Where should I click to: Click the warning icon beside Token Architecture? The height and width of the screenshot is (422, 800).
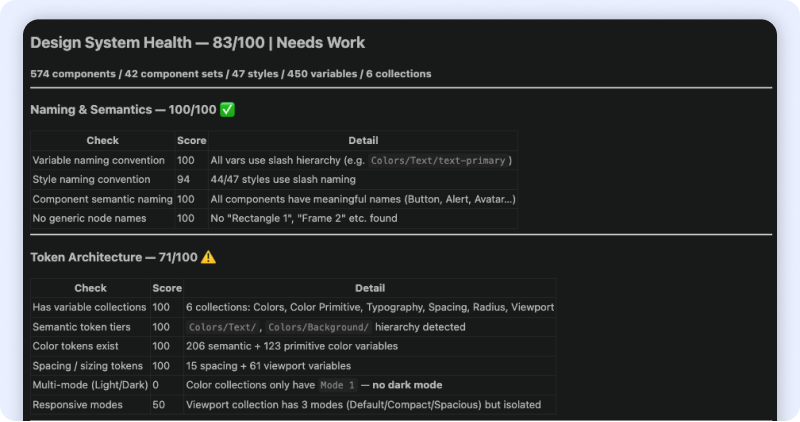(208, 257)
